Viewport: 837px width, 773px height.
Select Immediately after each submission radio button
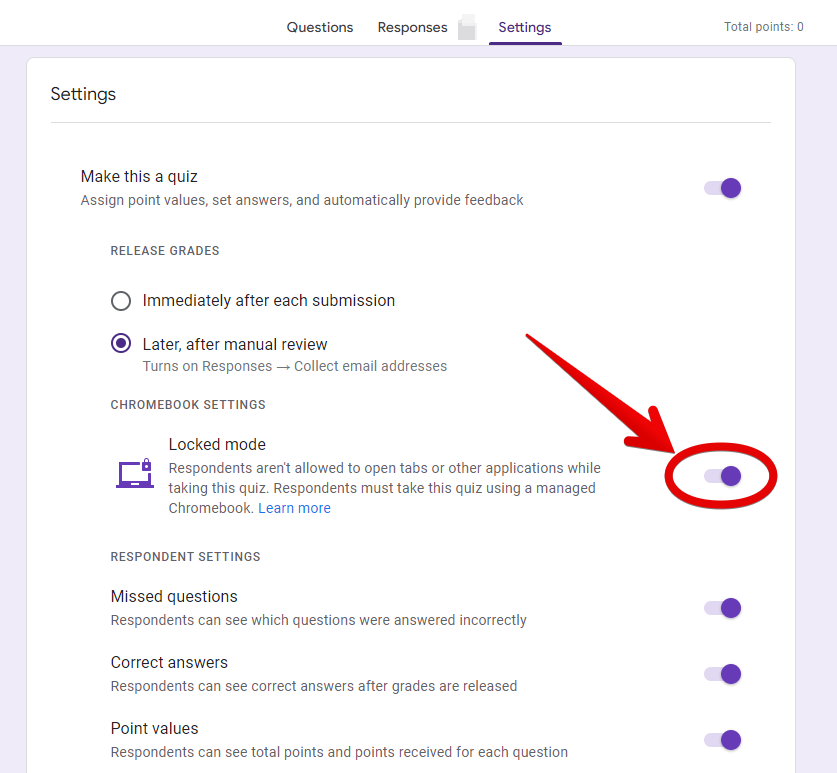pyautogui.click(x=121, y=301)
